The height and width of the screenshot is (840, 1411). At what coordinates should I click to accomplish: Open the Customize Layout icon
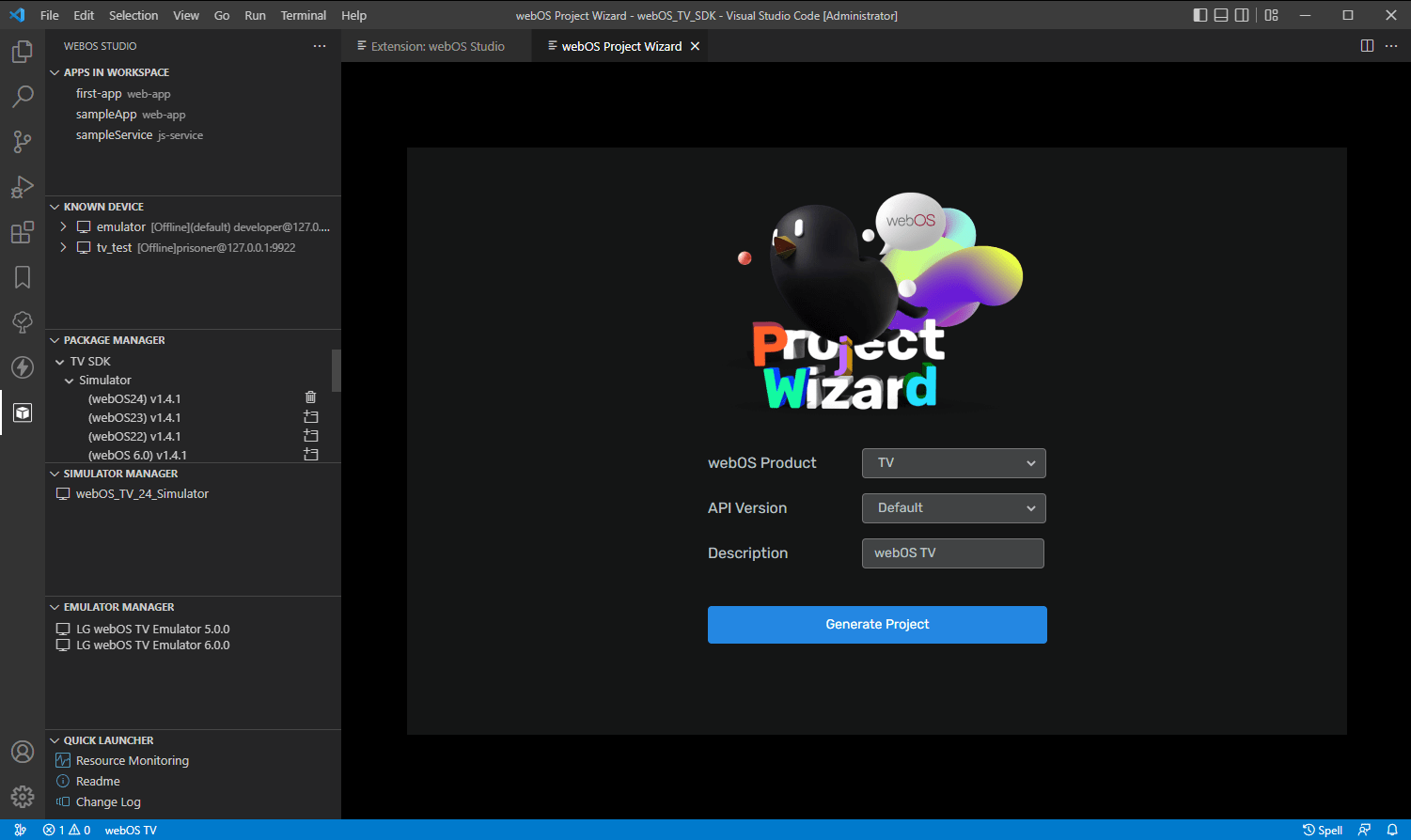coord(1272,15)
